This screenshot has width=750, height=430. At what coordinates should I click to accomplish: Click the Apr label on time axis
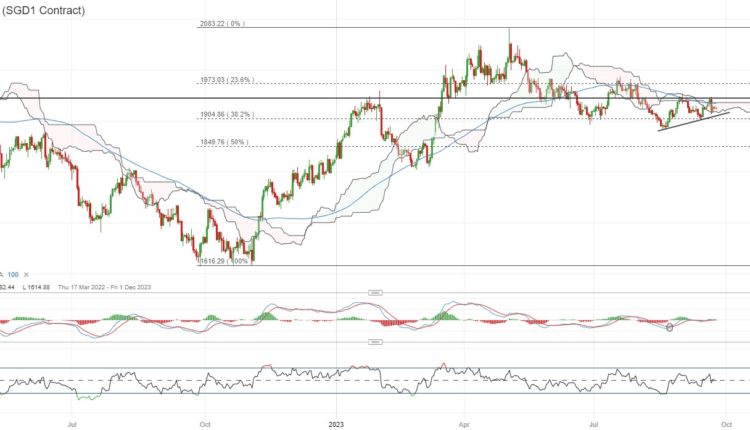coord(463,423)
